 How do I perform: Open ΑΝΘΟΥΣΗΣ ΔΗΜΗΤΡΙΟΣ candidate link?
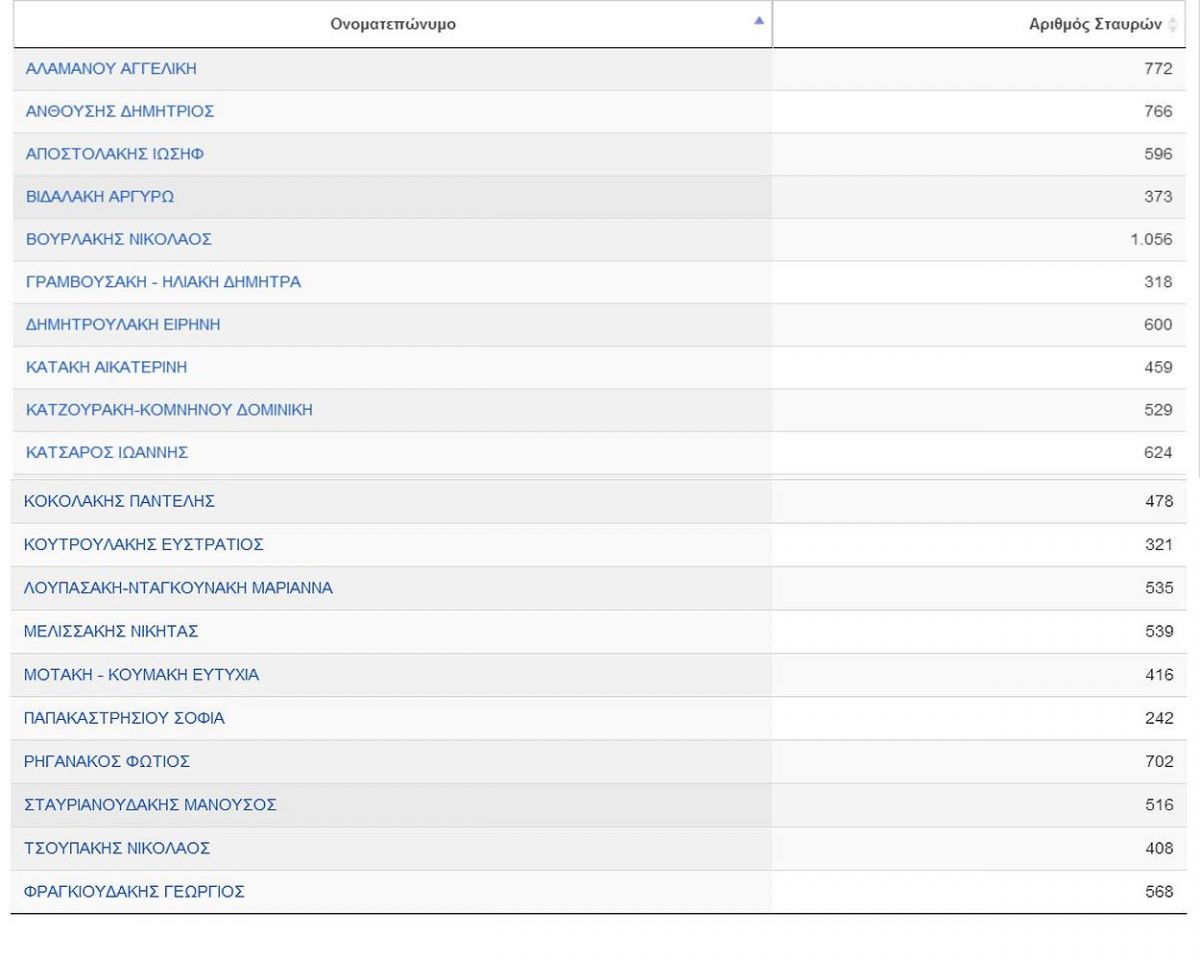click(120, 112)
